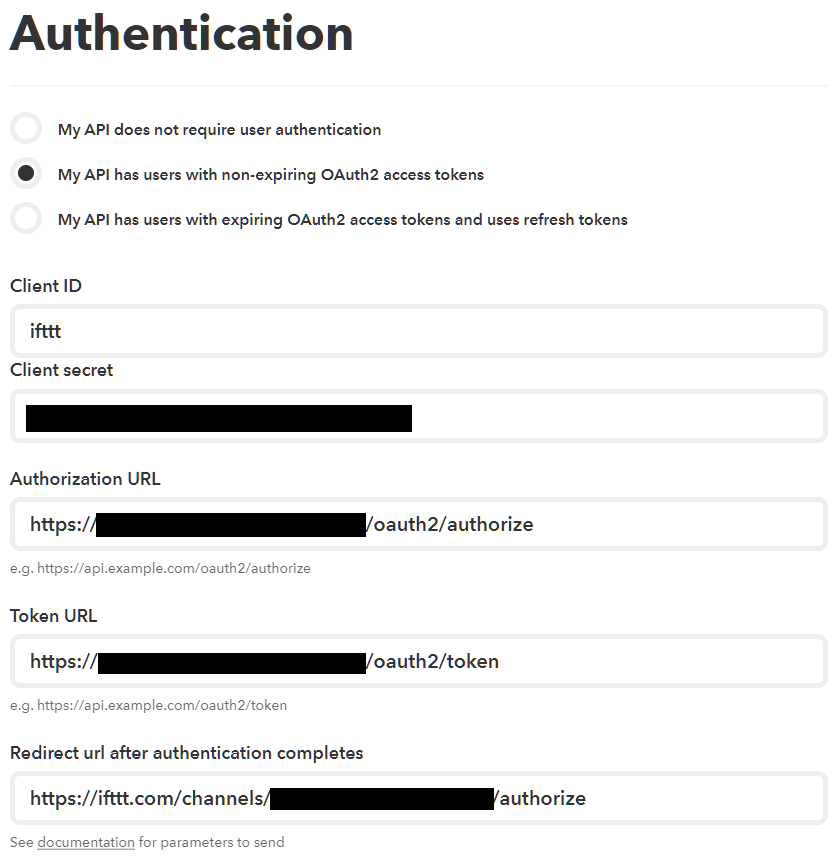Click the 'uses refresh tokens' option text

point(343,220)
